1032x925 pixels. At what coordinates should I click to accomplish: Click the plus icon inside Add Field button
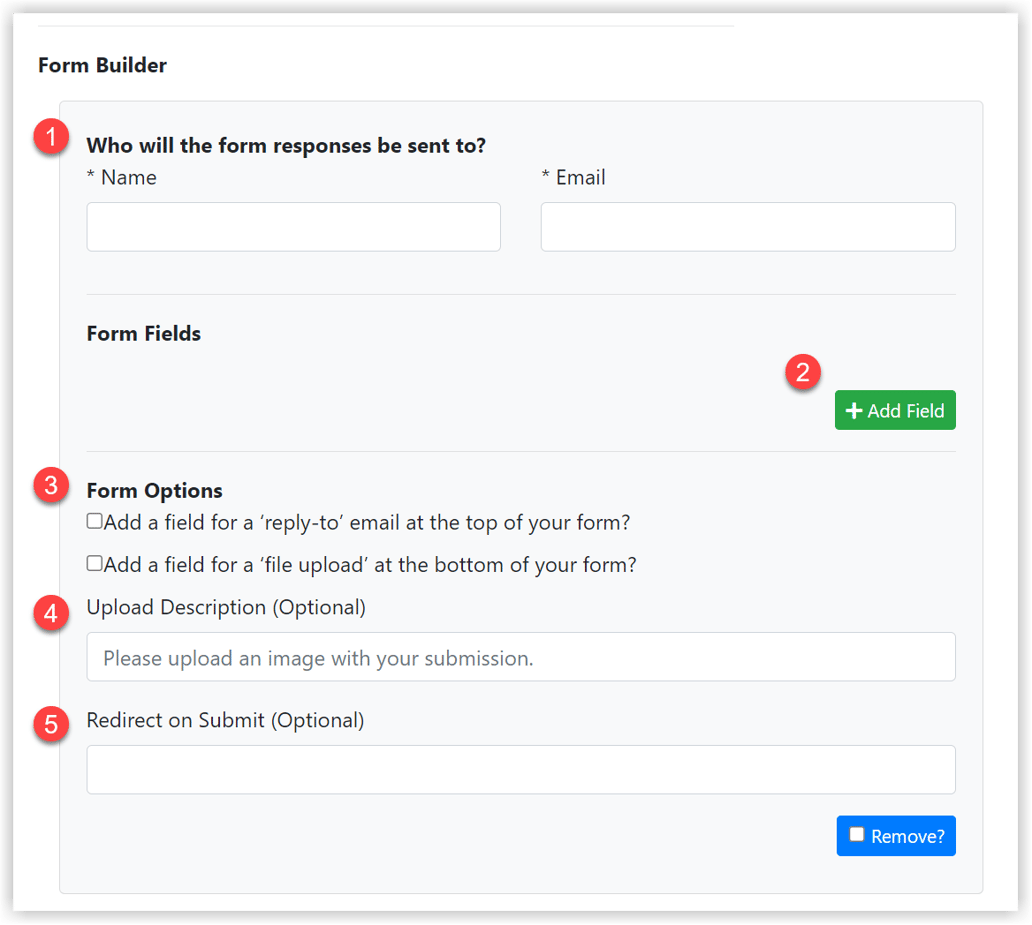(856, 410)
